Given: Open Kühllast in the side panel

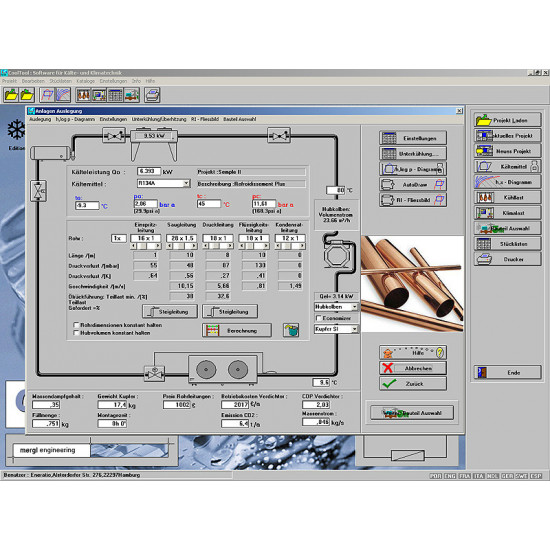Looking at the screenshot, I should pos(507,197).
